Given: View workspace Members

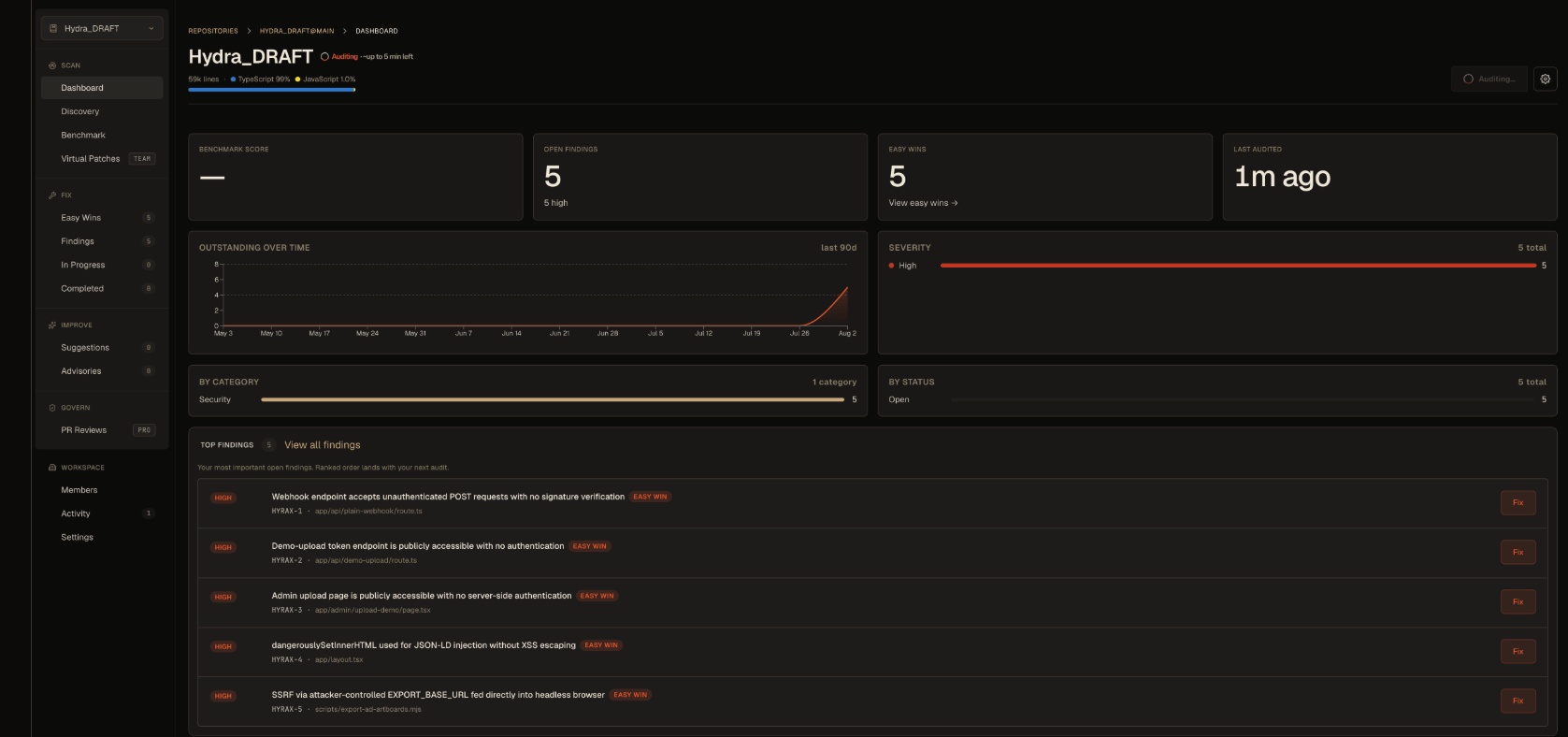Looking at the screenshot, I should point(102,490).
